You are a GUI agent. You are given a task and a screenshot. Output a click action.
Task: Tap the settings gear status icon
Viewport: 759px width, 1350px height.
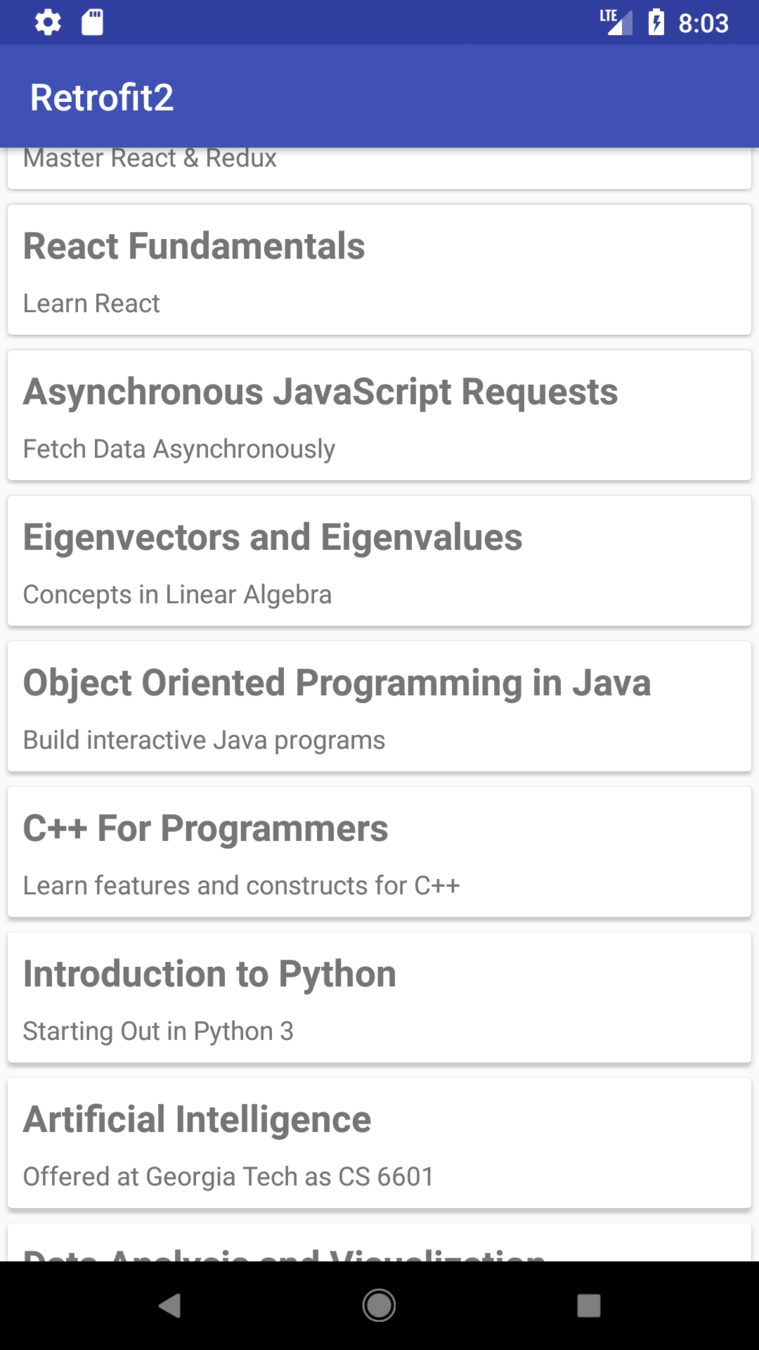pyautogui.click(x=47, y=22)
